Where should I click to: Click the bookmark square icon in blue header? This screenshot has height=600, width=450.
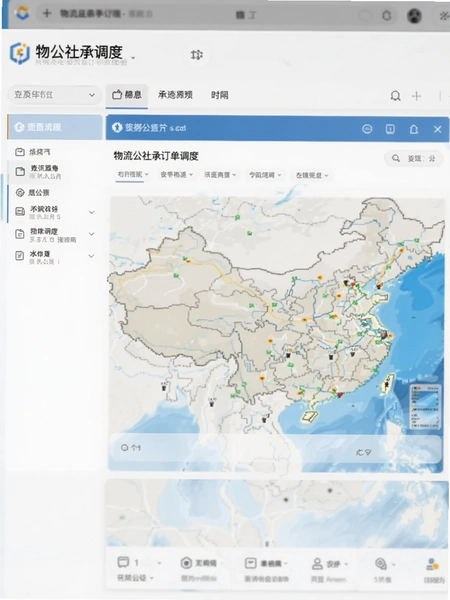[390, 129]
